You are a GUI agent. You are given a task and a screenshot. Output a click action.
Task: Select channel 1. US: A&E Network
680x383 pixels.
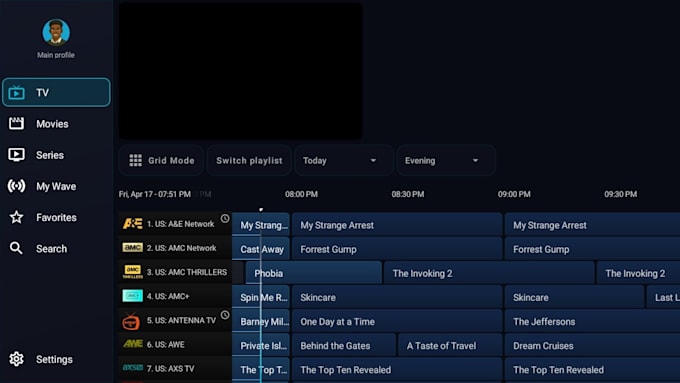(175, 223)
